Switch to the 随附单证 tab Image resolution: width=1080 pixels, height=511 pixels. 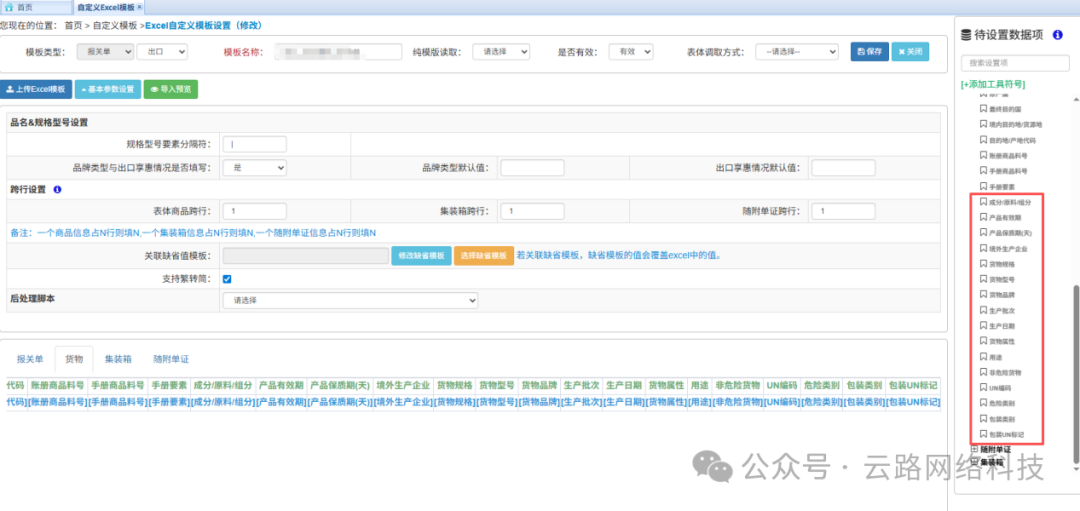coord(171,359)
